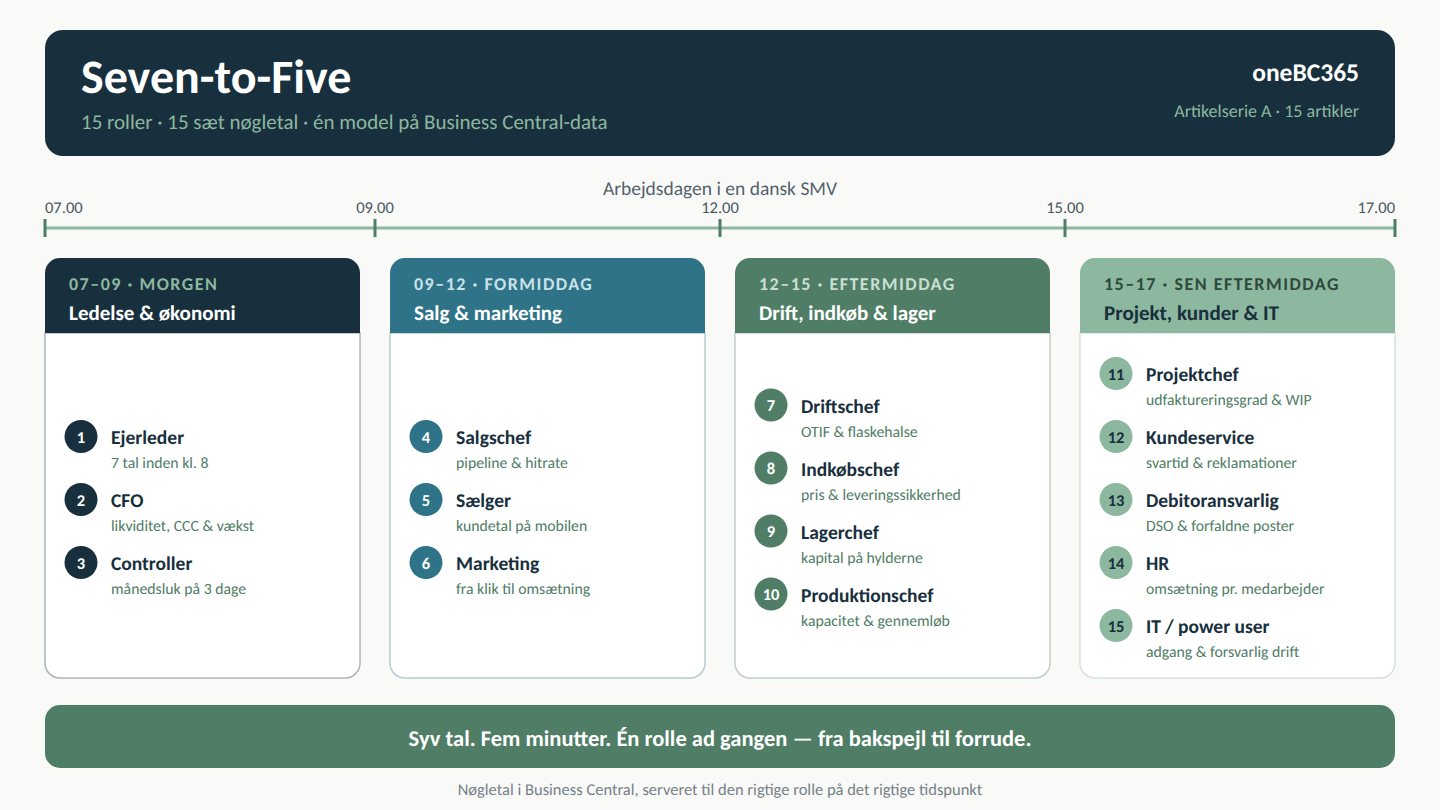Click the Kundeservice role title
The height and width of the screenshot is (810, 1440).
click(x=1200, y=437)
